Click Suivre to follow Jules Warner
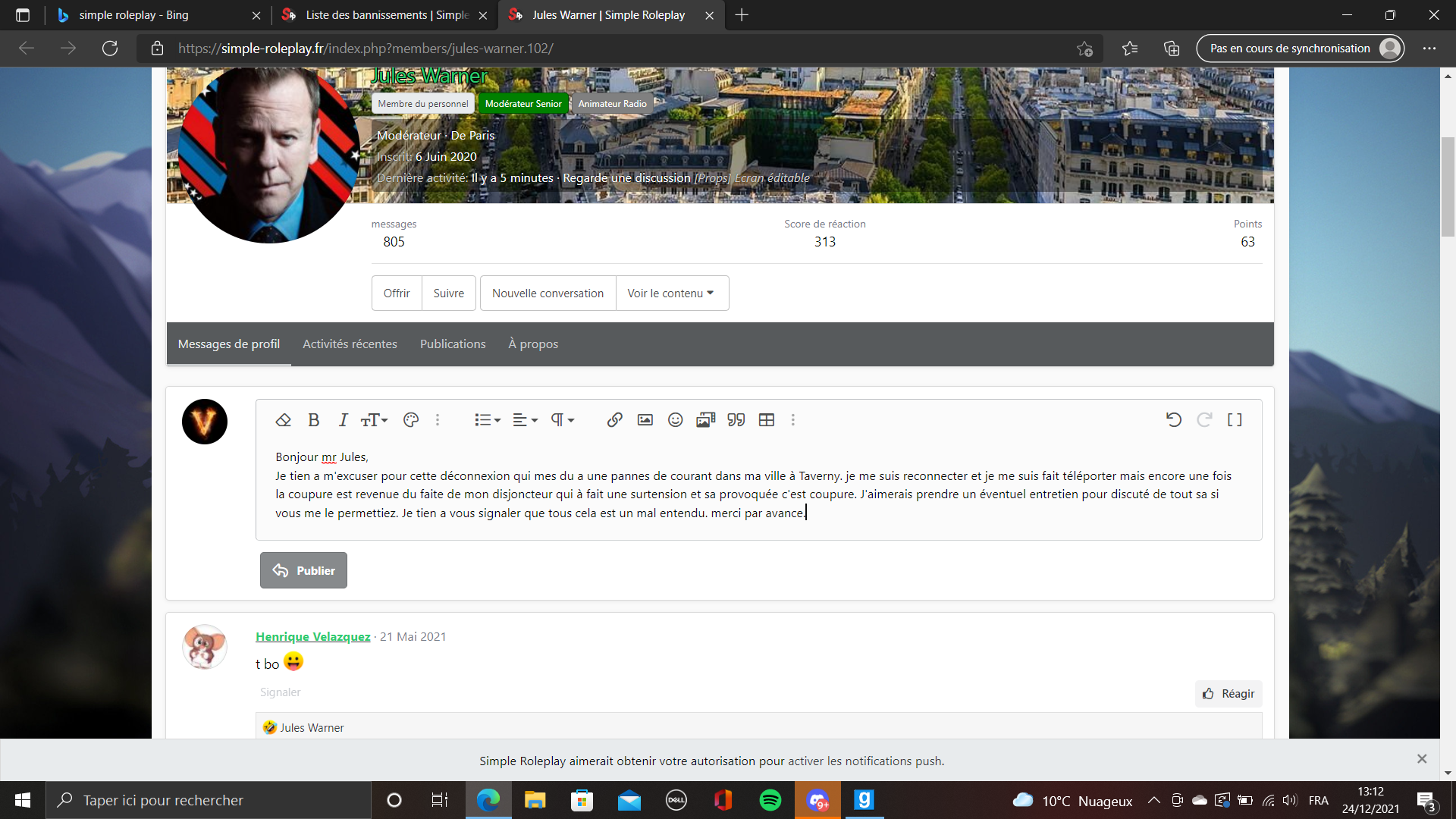Viewport: 1456px width, 819px height. 449,293
